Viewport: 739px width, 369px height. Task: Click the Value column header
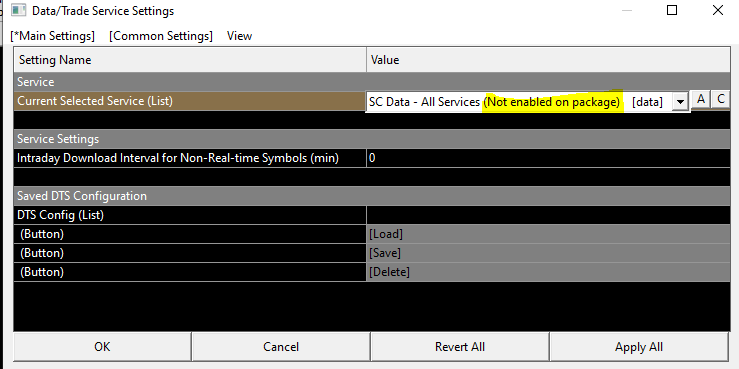click(548, 60)
